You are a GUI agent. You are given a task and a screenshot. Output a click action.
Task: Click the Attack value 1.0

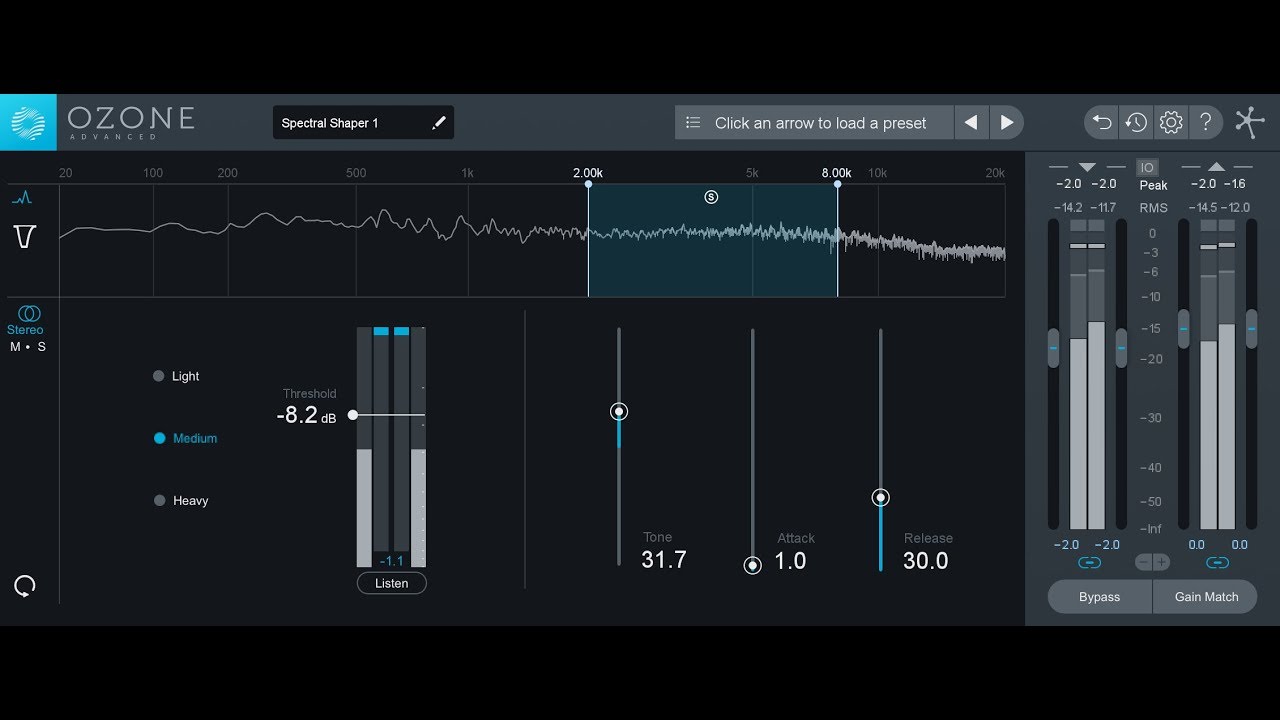pyautogui.click(x=790, y=561)
